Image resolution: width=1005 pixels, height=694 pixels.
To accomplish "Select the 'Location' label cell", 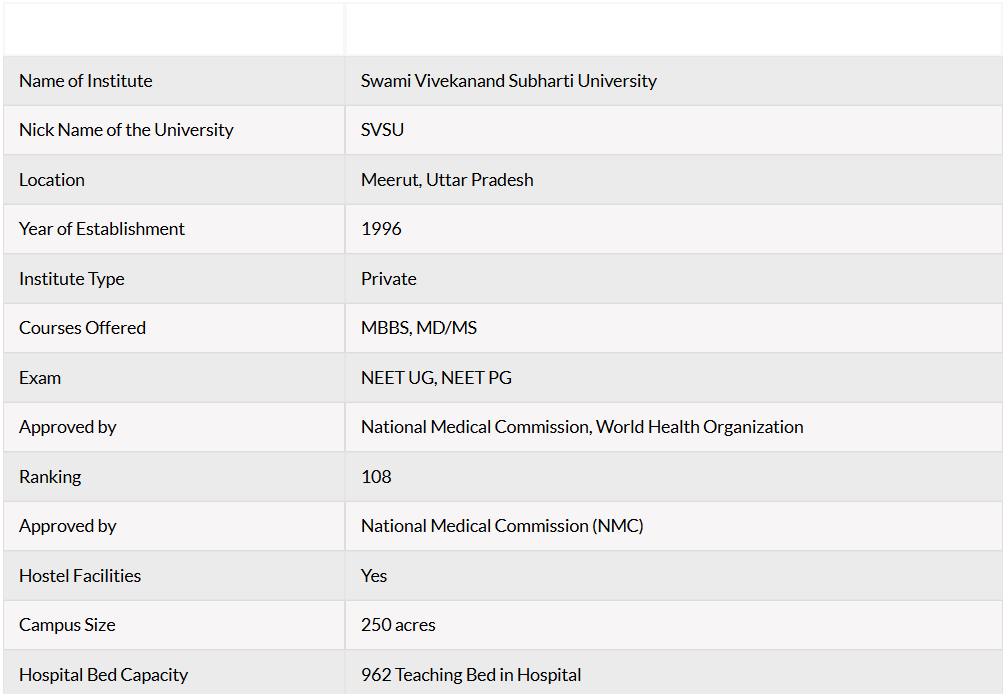I will coord(174,179).
